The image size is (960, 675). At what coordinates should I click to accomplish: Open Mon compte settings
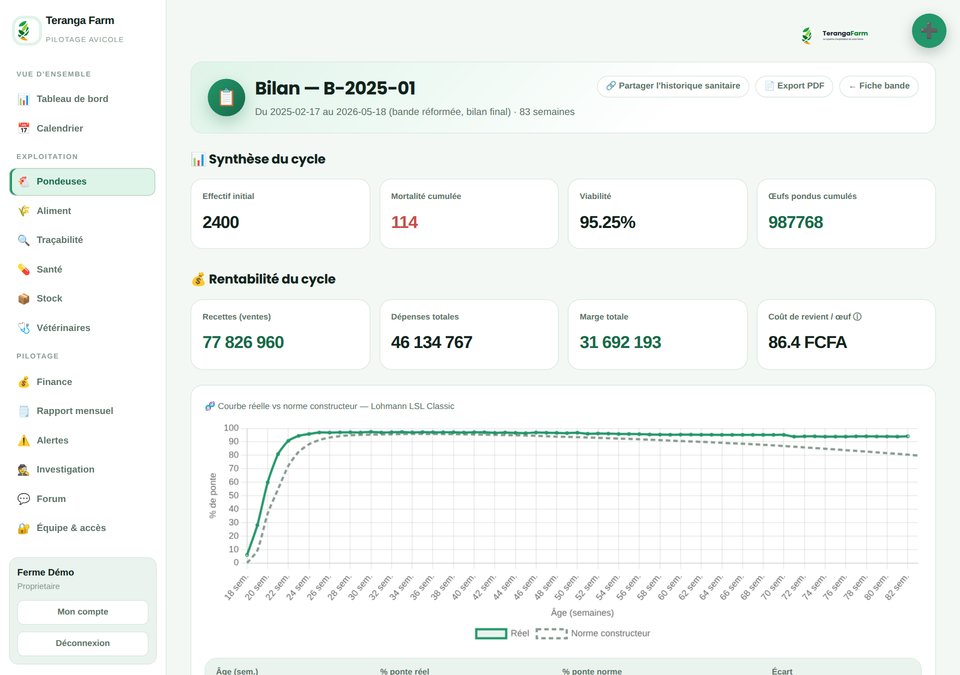pos(83,612)
